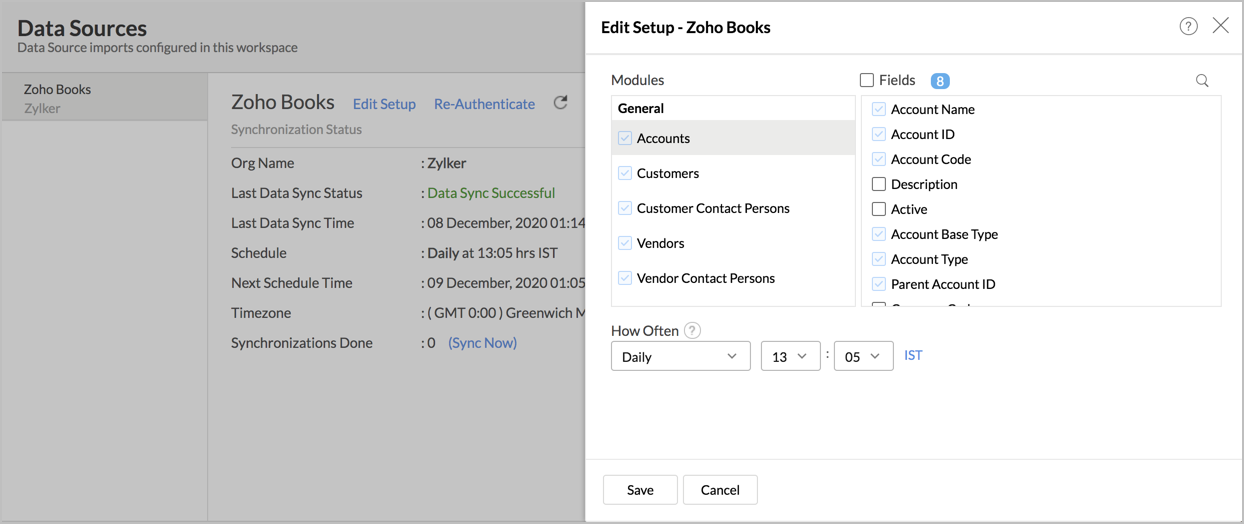The height and width of the screenshot is (524, 1244).
Task: Toggle Customer Contact Persons checkbox
Action: 625,208
